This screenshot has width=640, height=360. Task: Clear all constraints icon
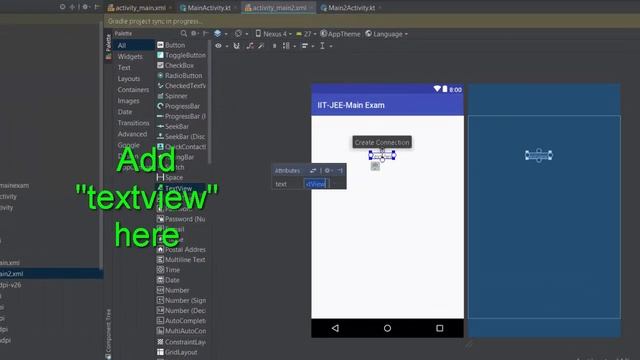point(250,46)
